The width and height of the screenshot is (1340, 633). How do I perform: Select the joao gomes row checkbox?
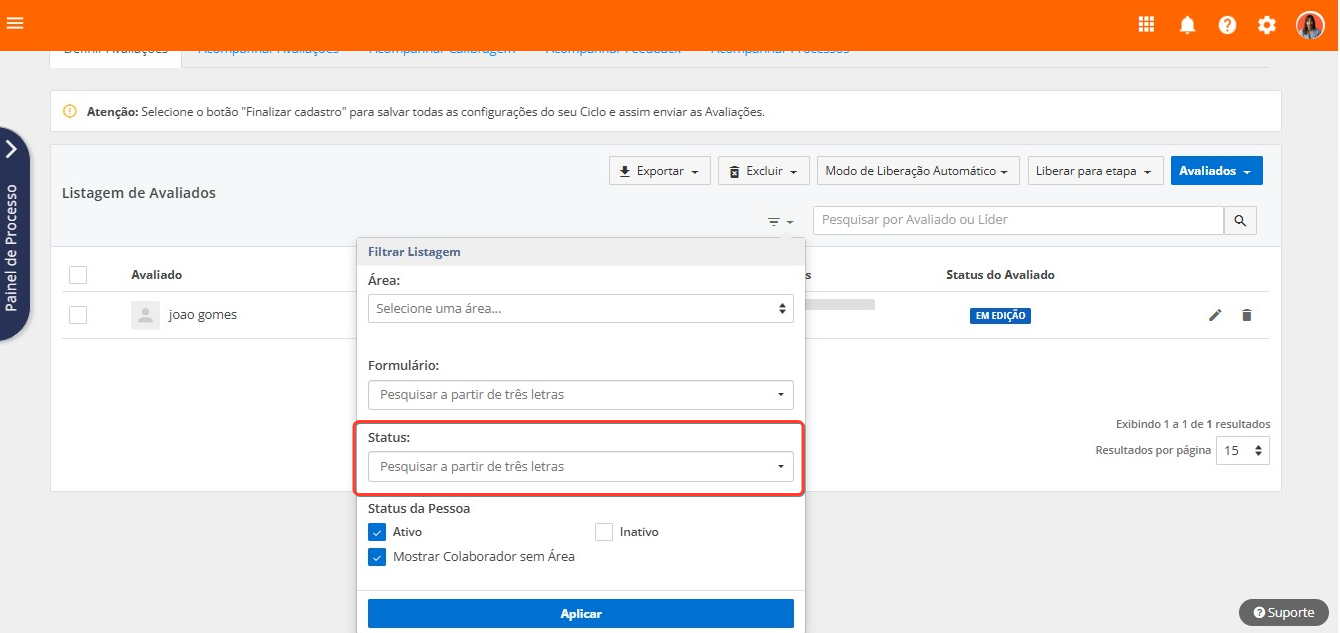coord(78,315)
